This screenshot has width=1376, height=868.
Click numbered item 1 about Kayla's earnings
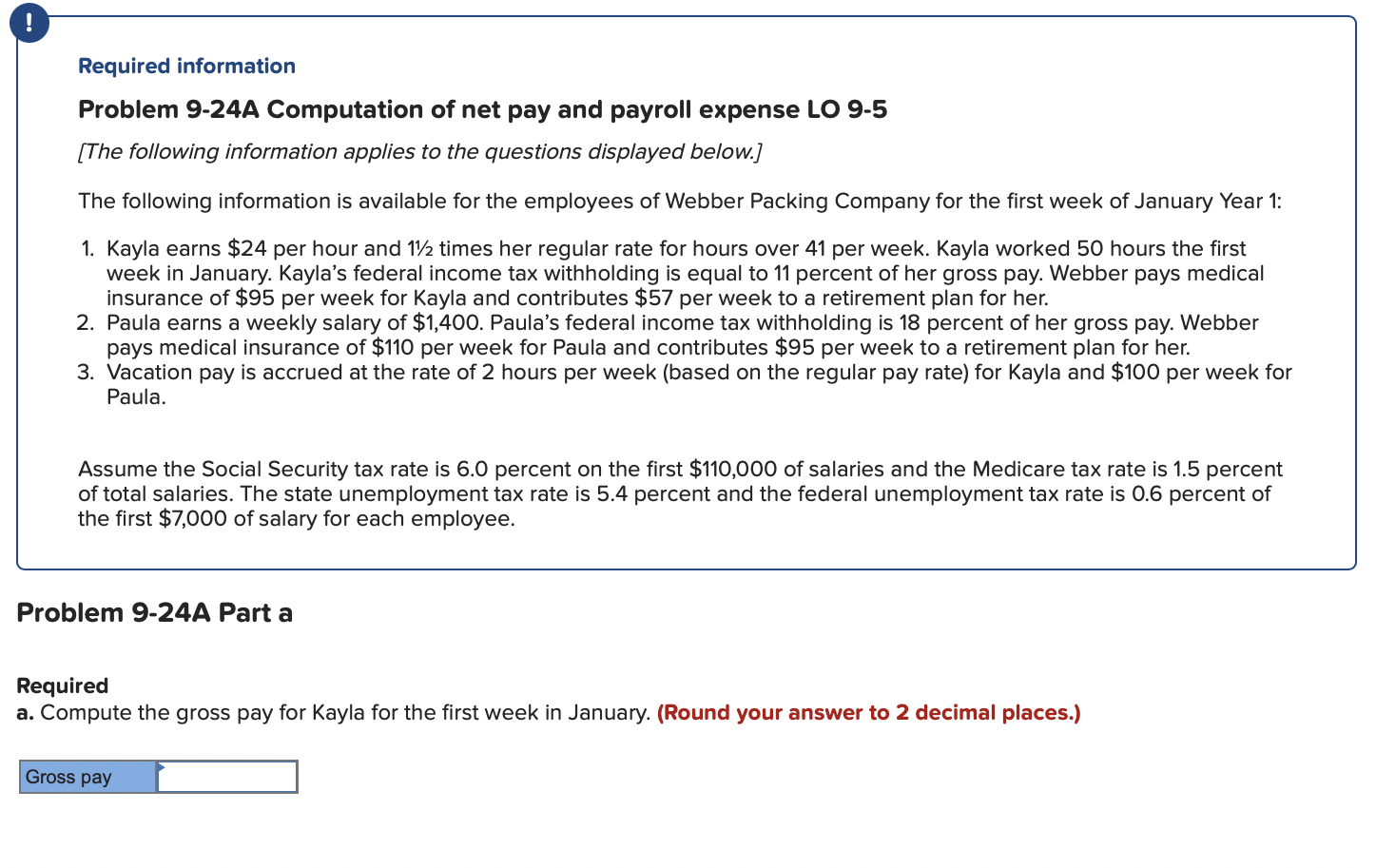click(666, 273)
